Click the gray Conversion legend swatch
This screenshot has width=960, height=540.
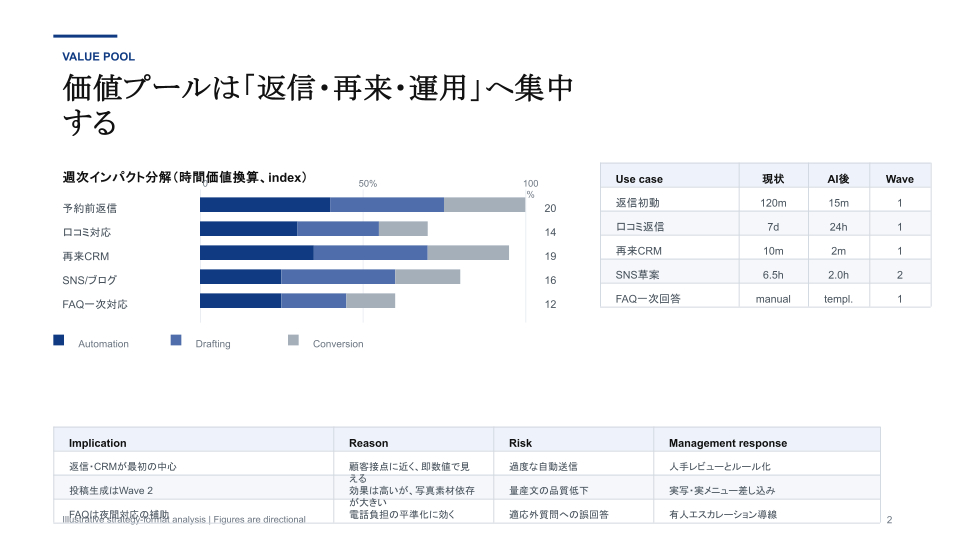pos(293,340)
